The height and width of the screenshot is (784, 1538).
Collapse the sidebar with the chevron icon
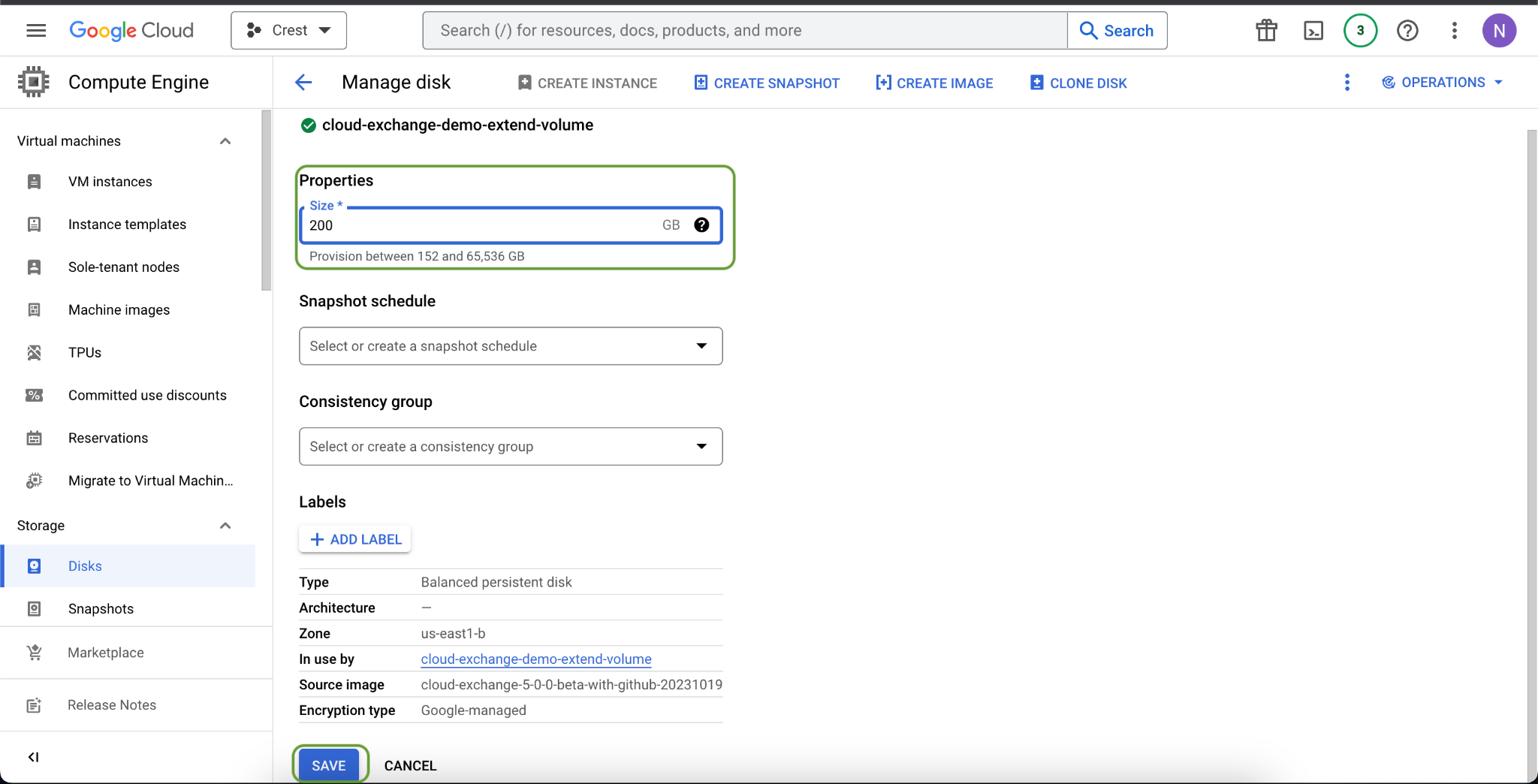(x=33, y=757)
